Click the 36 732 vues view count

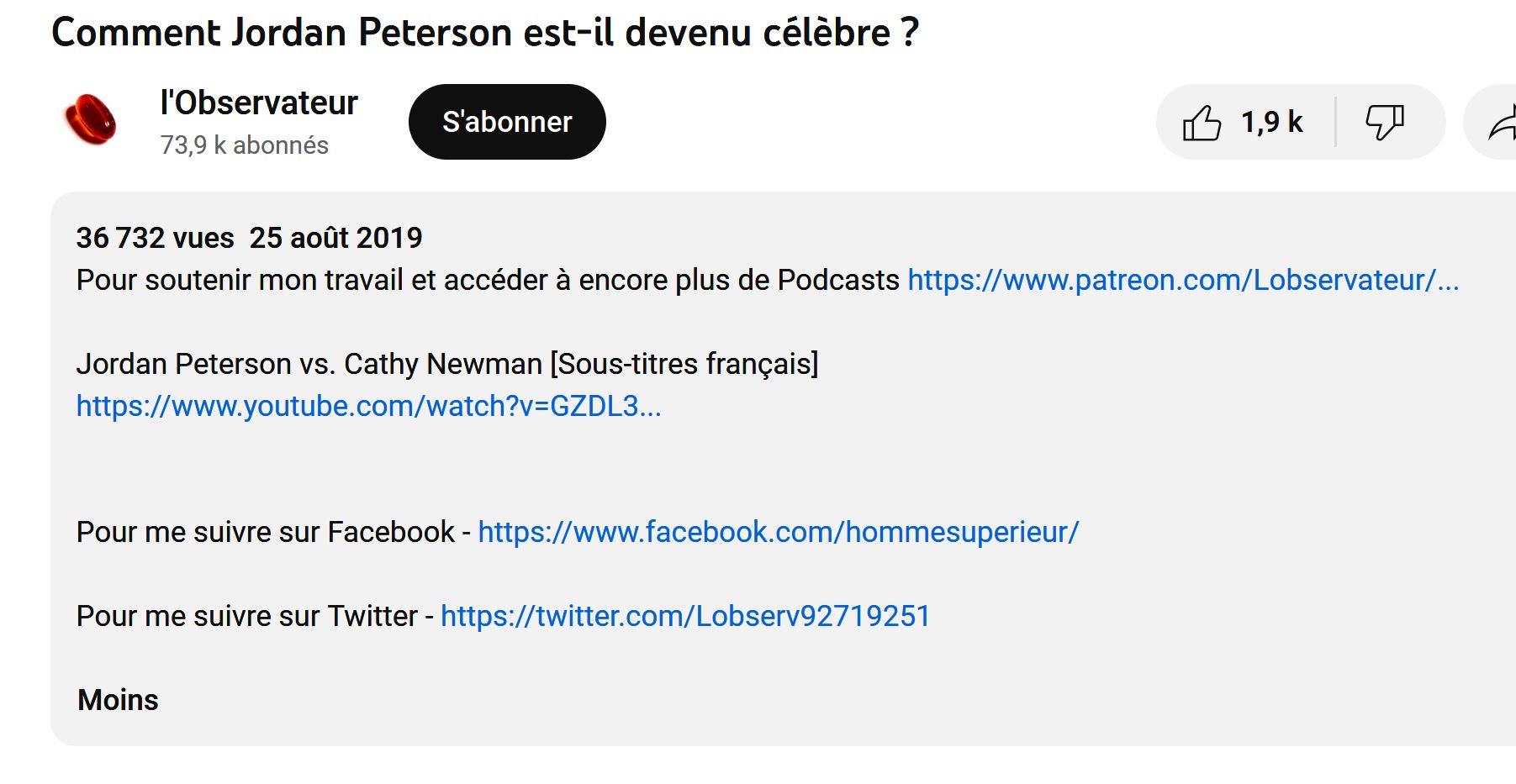pyautogui.click(x=155, y=238)
